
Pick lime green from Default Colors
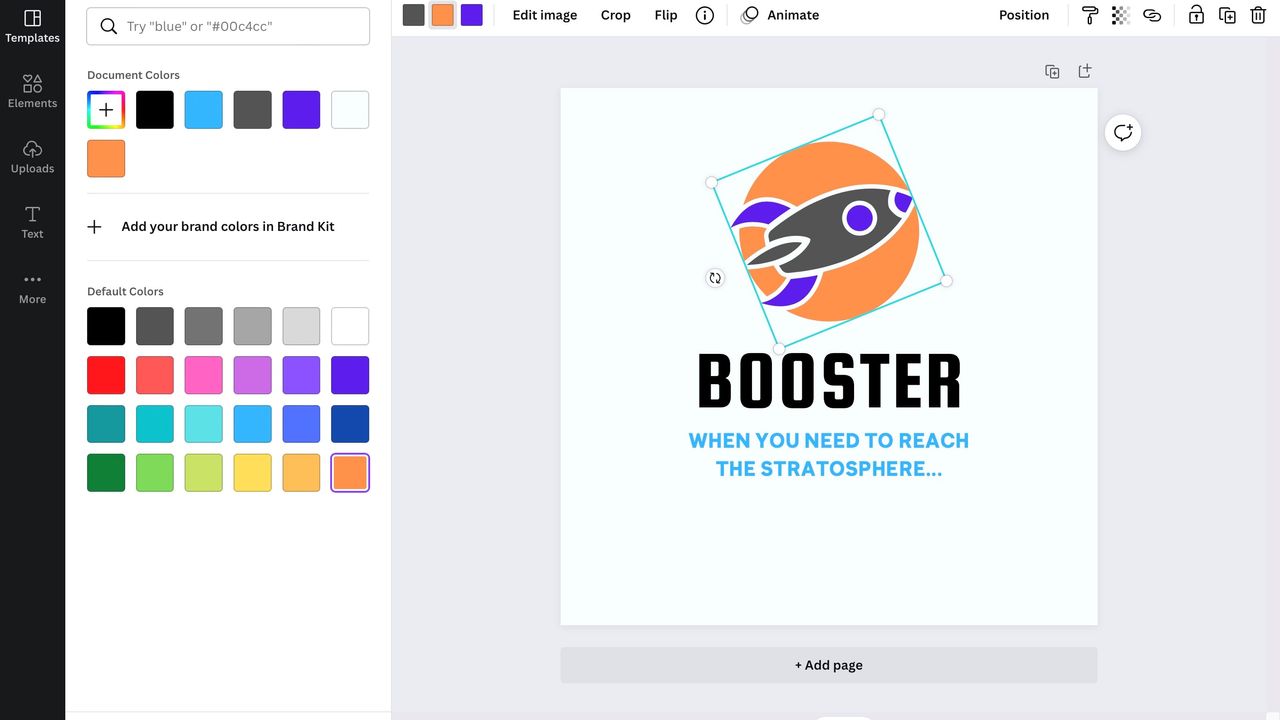tap(204, 473)
